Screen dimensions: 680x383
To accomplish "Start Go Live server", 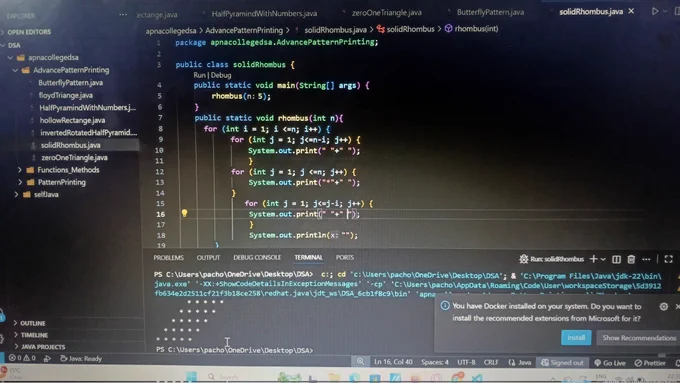I will [610, 363].
